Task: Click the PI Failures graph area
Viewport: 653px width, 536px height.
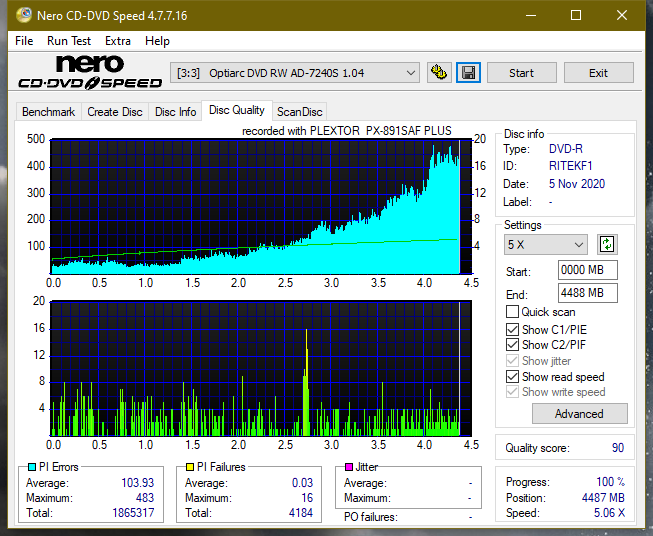Action: click(x=261, y=368)
